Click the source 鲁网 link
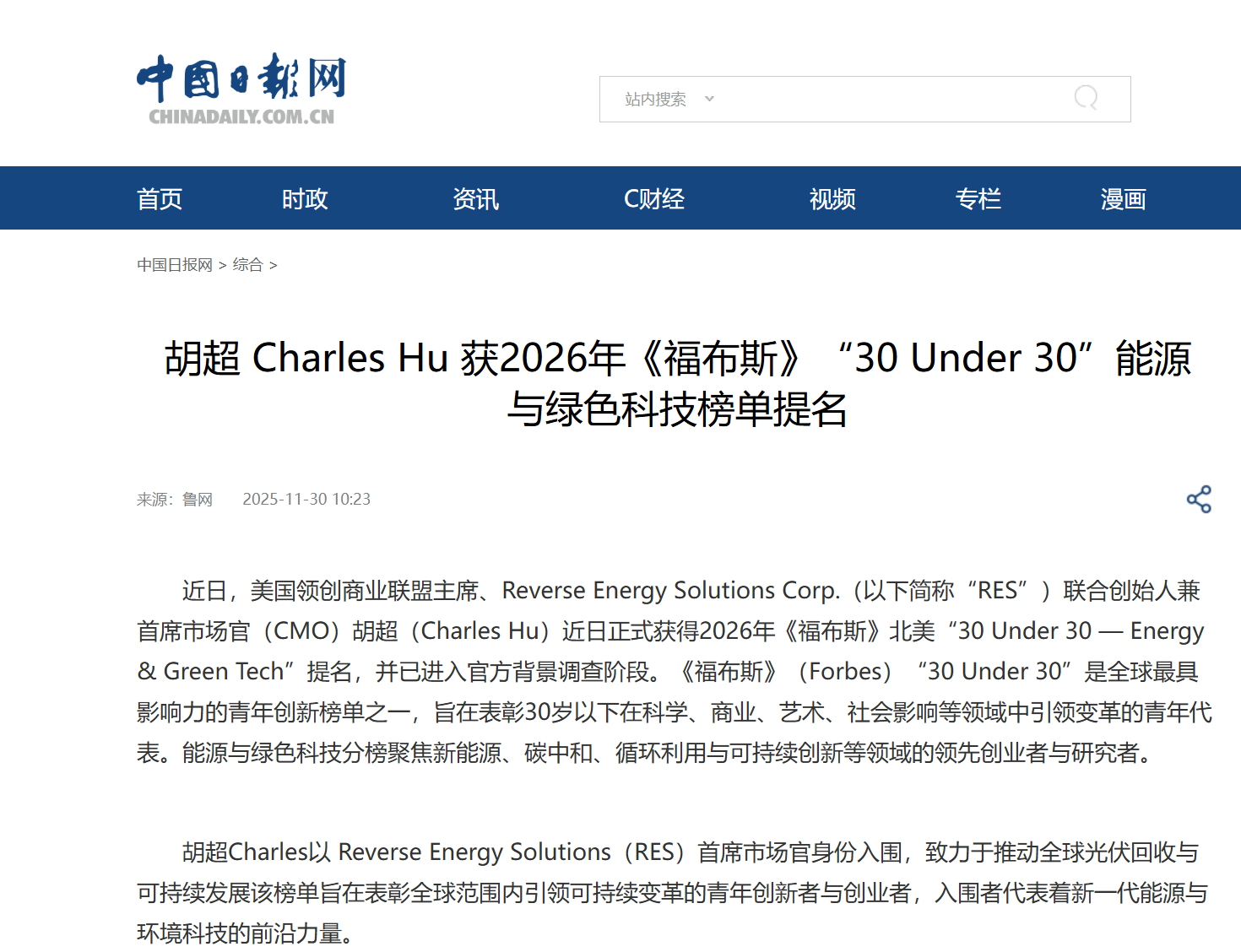 click(x=197, y=499)
